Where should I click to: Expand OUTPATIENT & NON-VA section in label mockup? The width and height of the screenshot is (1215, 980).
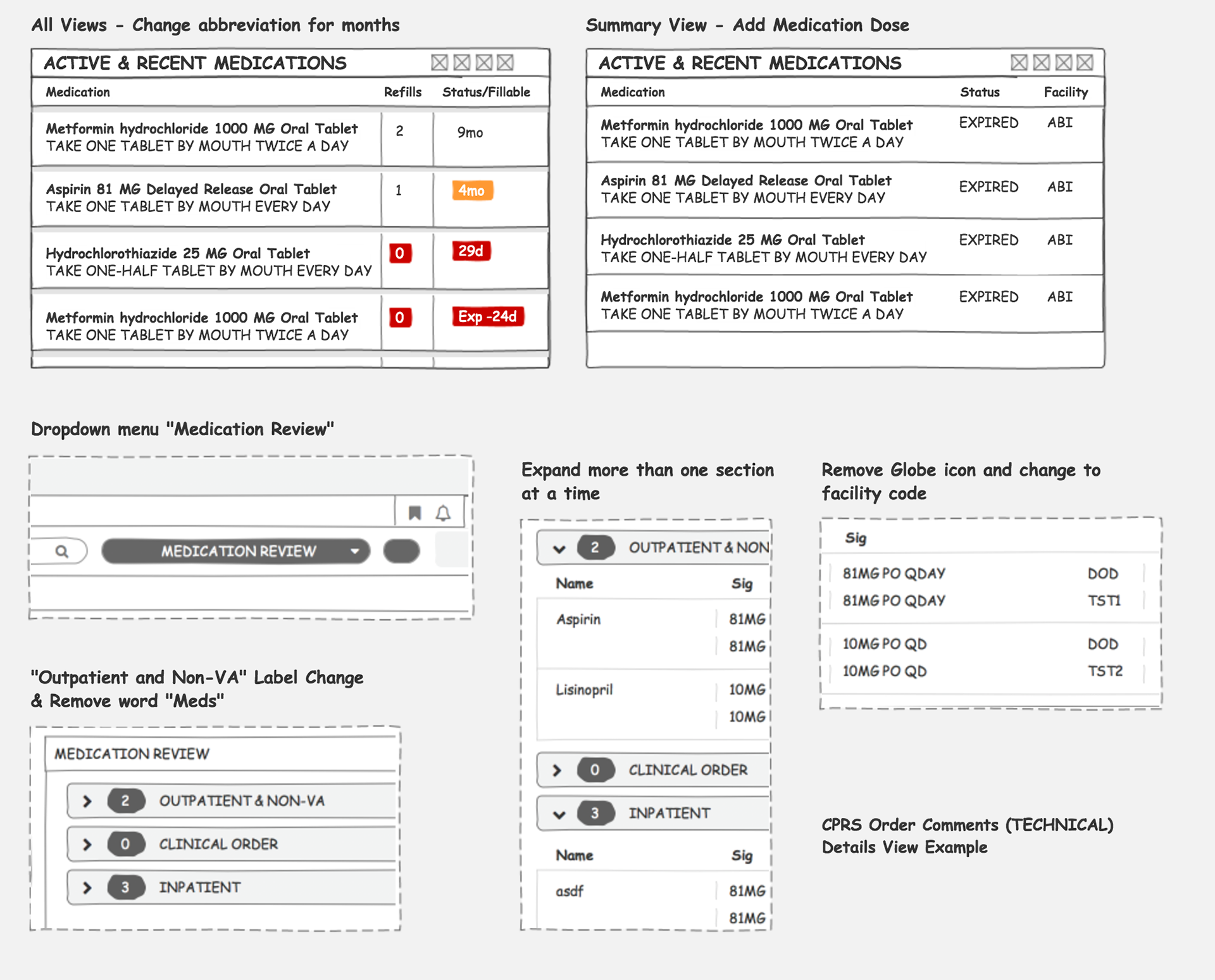click(x=87, y=801)
